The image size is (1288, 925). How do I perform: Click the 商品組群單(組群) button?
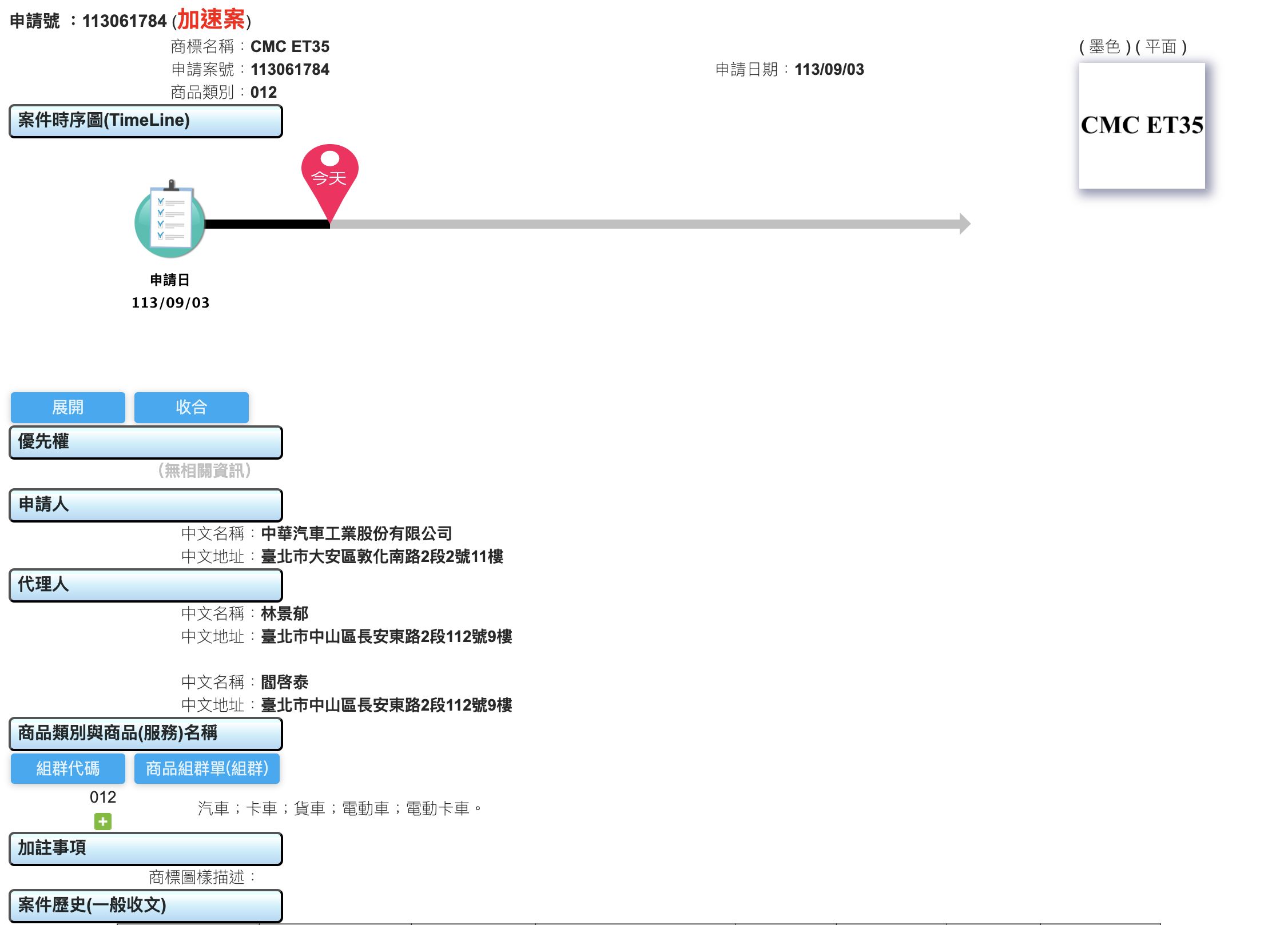click(x=207, y=768)
